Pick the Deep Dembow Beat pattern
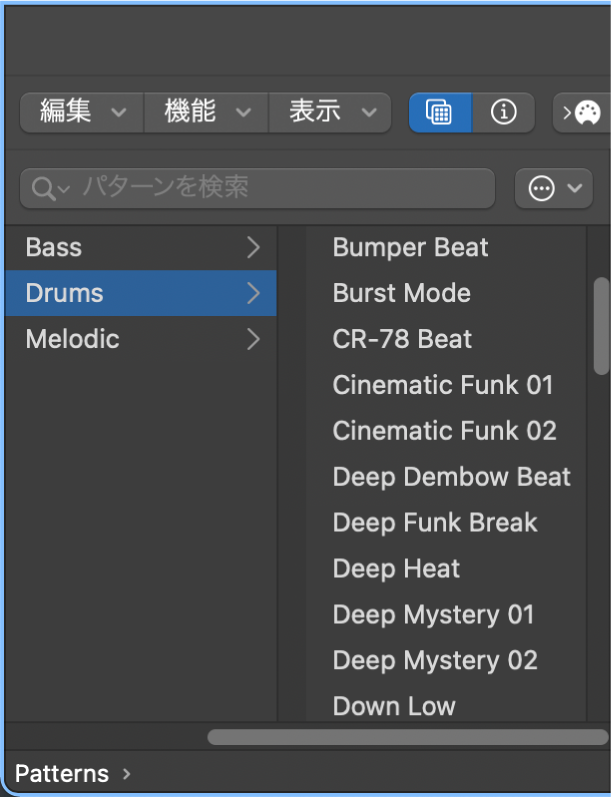612x798 pixels. 451,477
